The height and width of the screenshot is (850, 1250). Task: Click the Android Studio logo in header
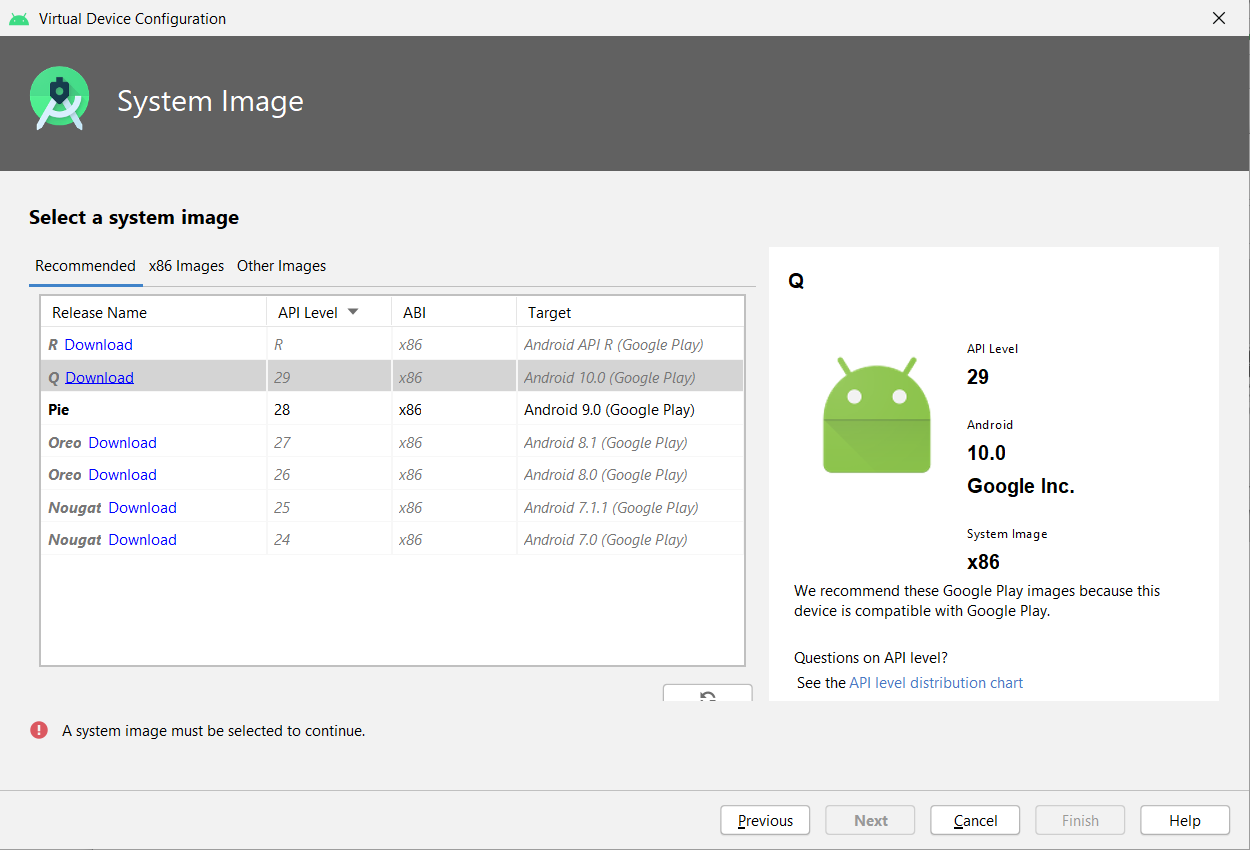click(x=59, y=99)
